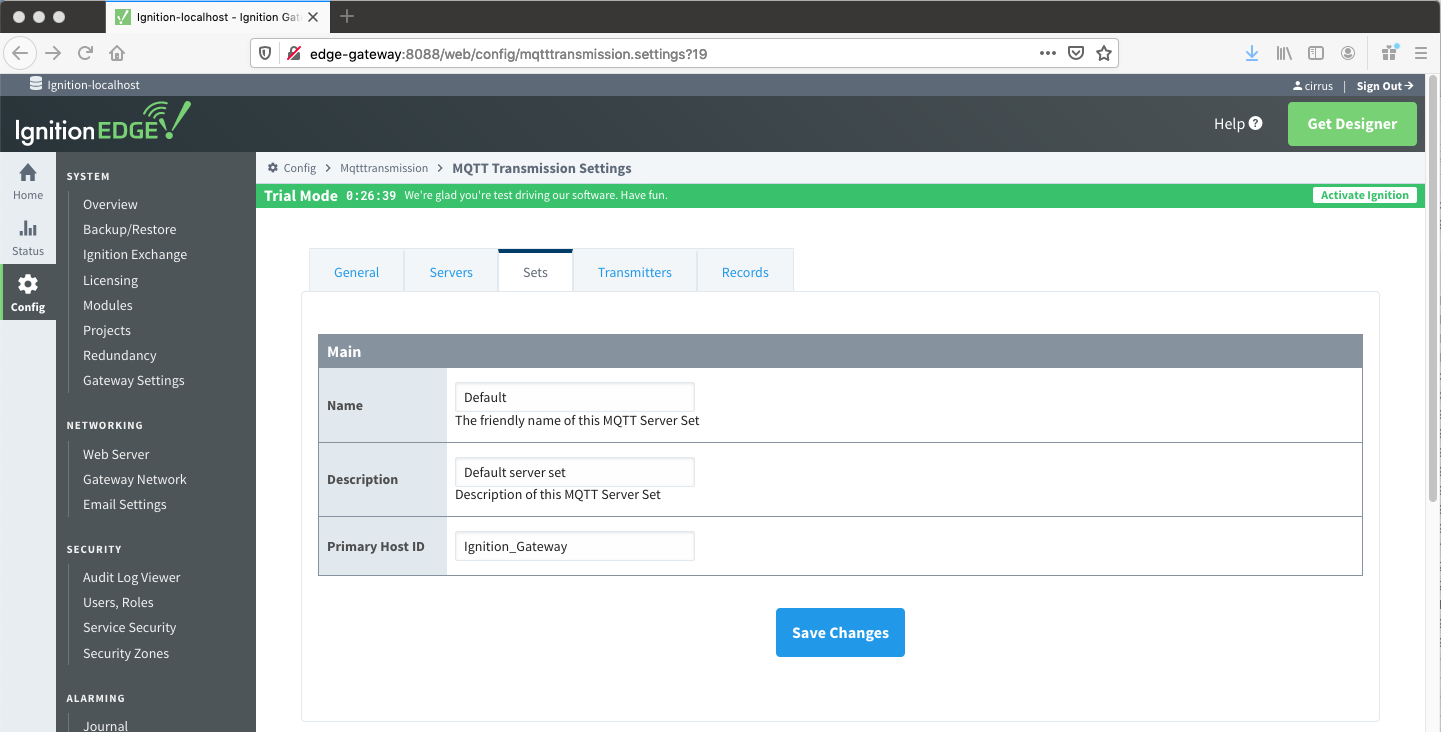Viewport: 1441px width, 732px height.
Task: Open Projects page
Action: coord(107,330)
